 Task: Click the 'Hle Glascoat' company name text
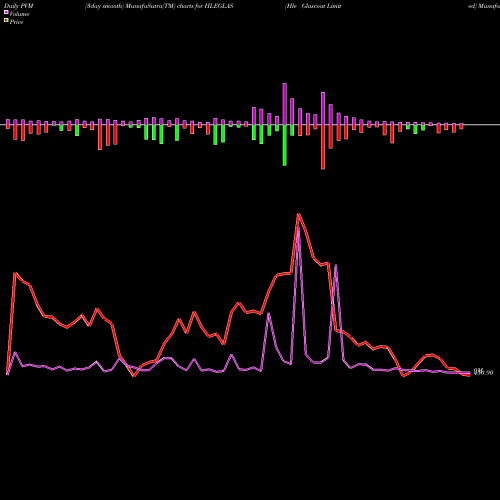[x=305, y=6]
